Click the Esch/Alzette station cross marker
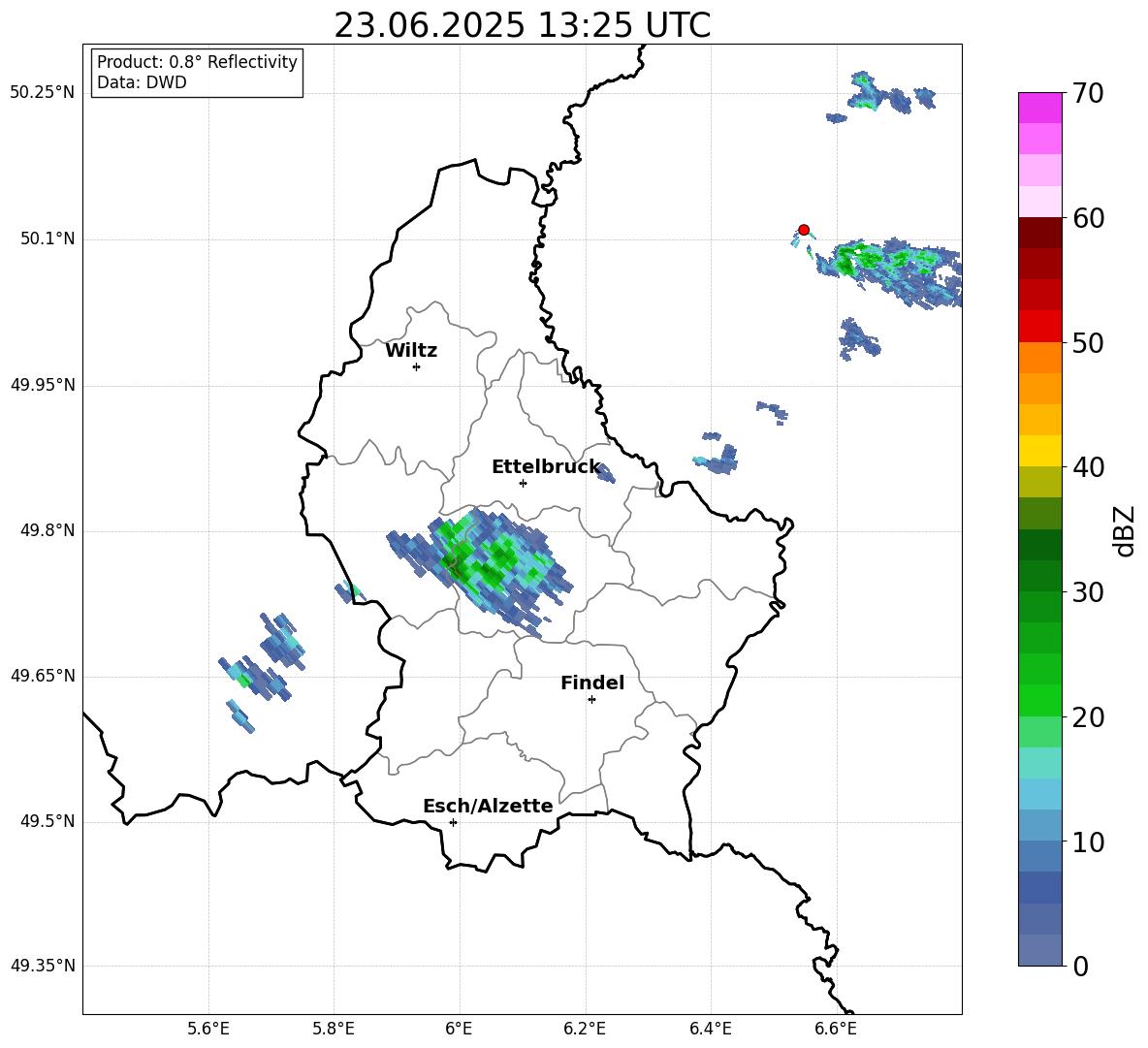Screen dimensions: 1148x1048 point(453,822)
